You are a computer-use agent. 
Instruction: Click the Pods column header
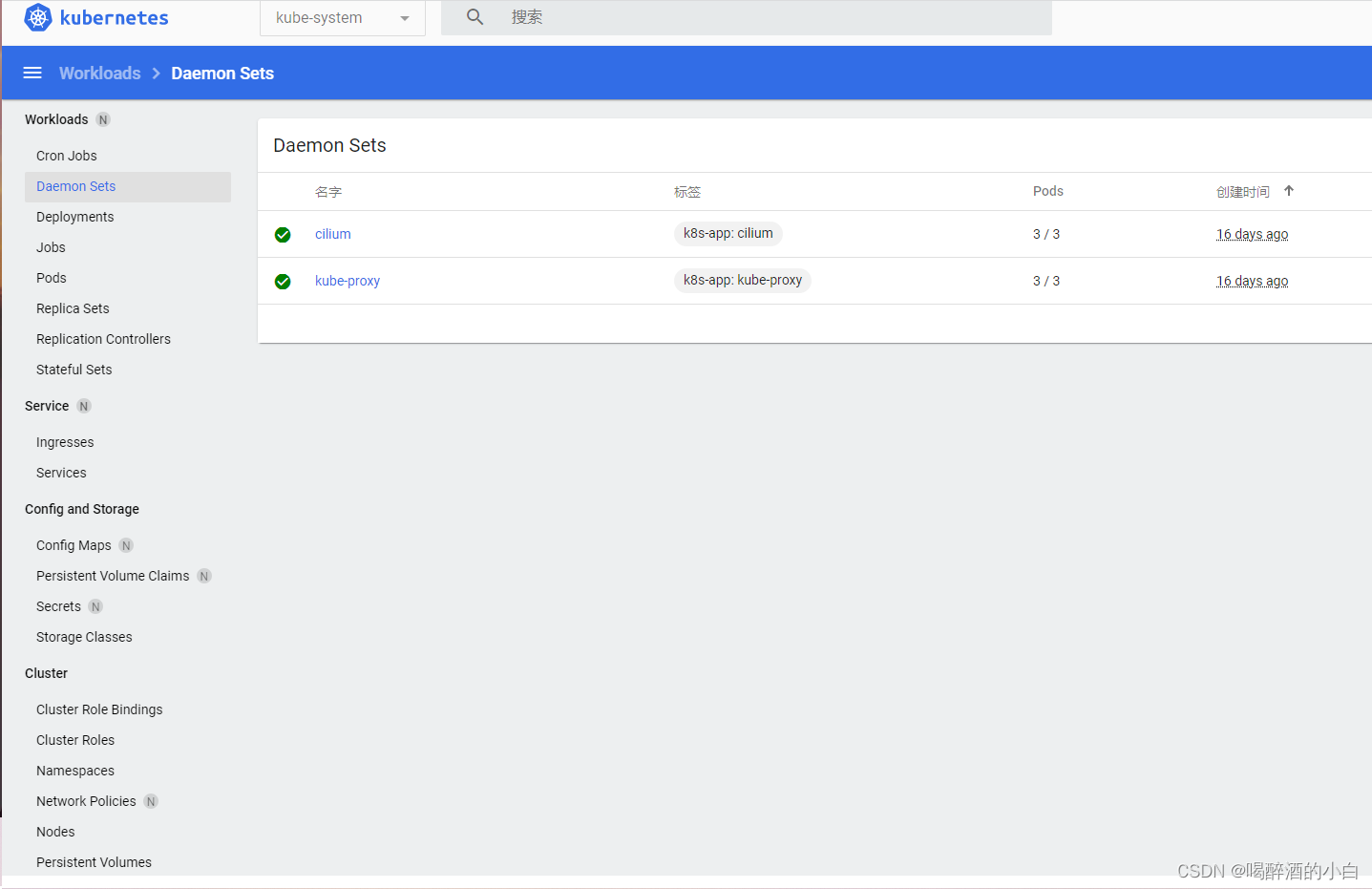1048,191
